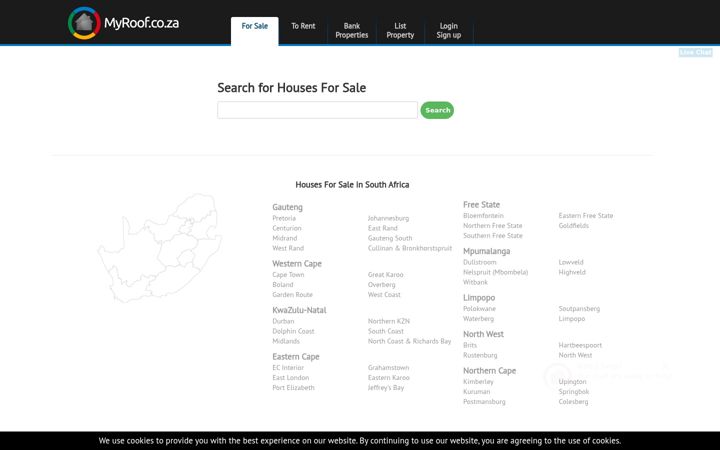Open Free State heading link
The height and width of the screenshot is (450, 720).
pyautogui.click(x=481, y=204)
